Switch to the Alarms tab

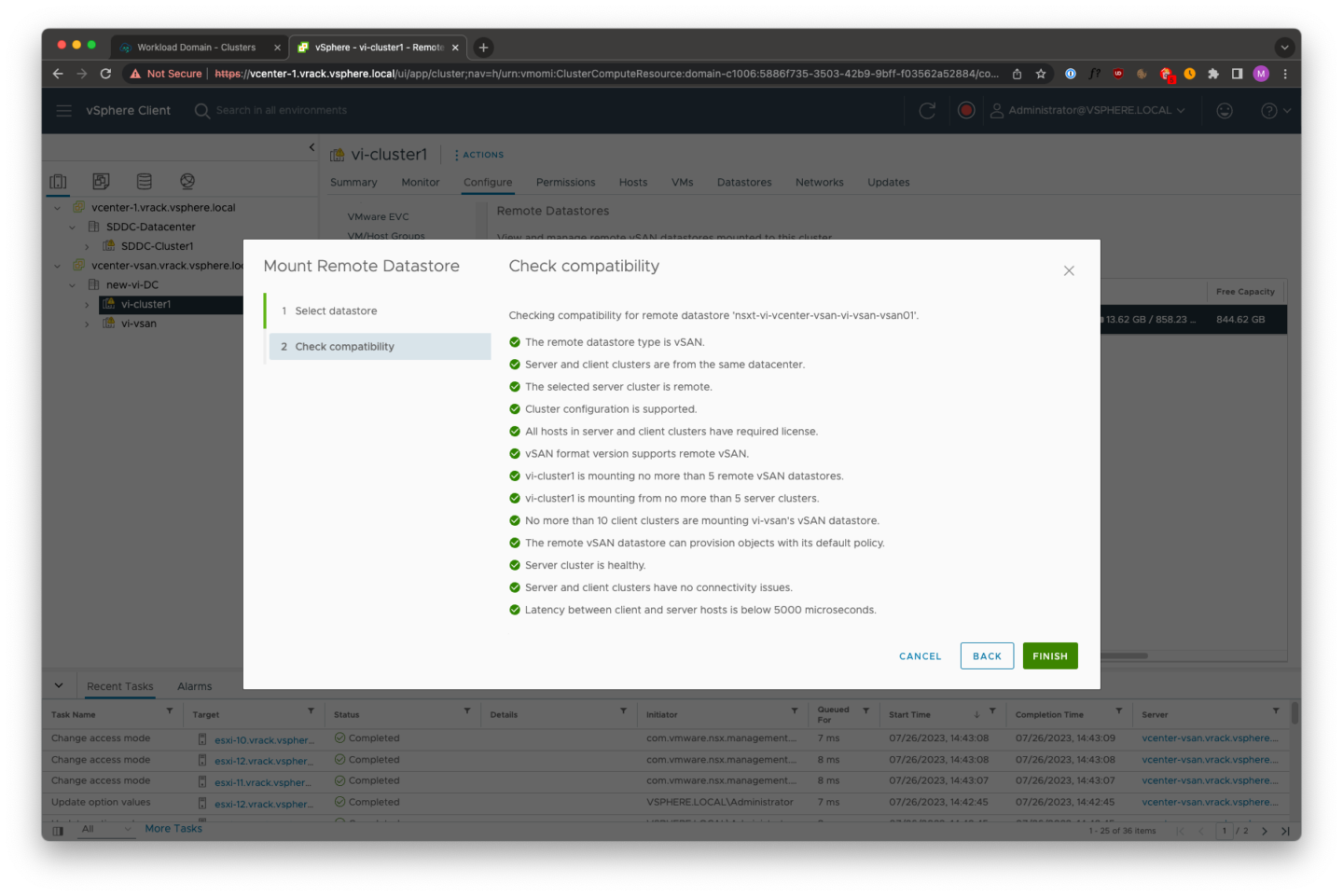195,685
